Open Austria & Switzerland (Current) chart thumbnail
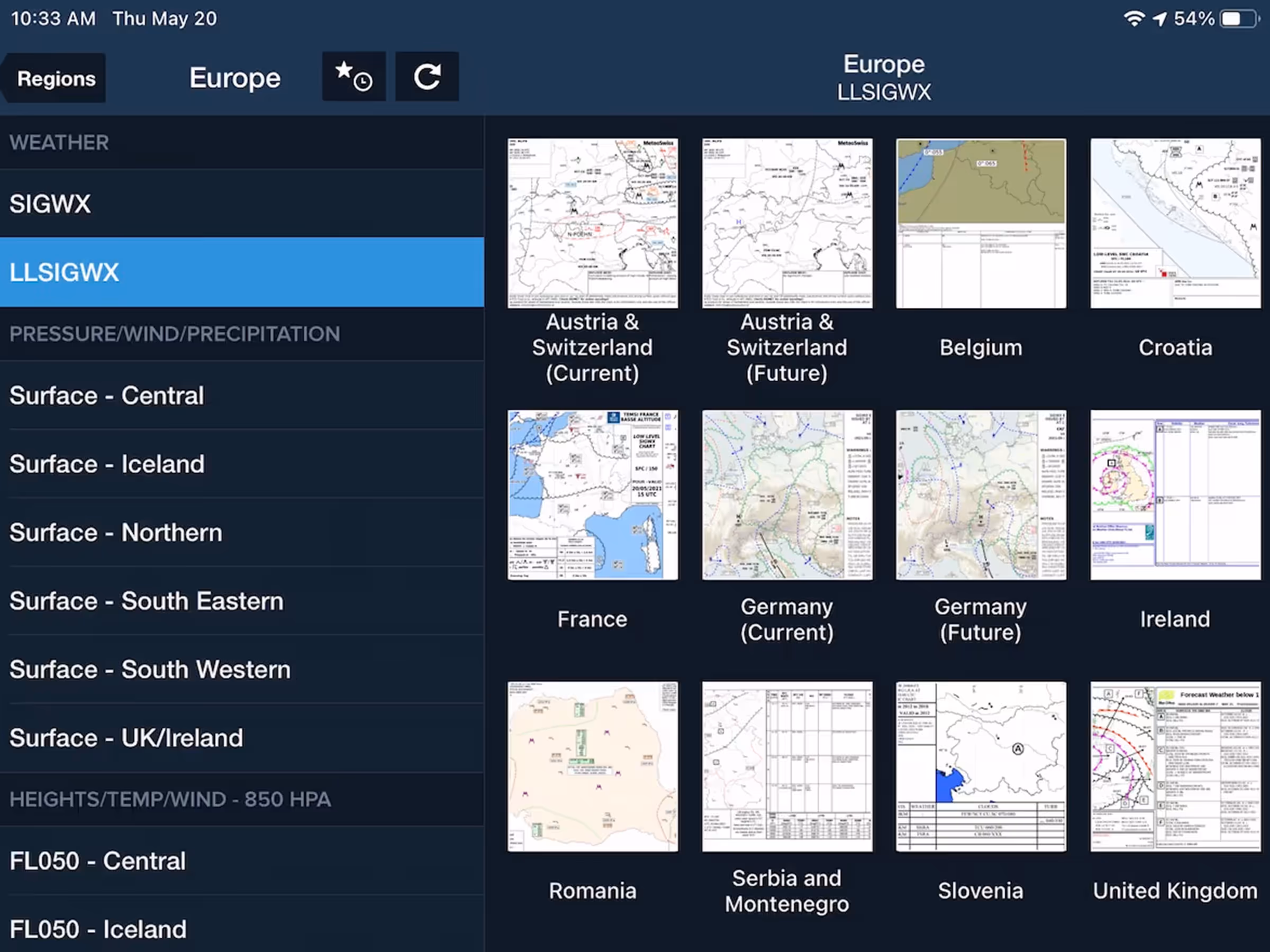This screenshot has height=952, width=1270. coord(592,223)
